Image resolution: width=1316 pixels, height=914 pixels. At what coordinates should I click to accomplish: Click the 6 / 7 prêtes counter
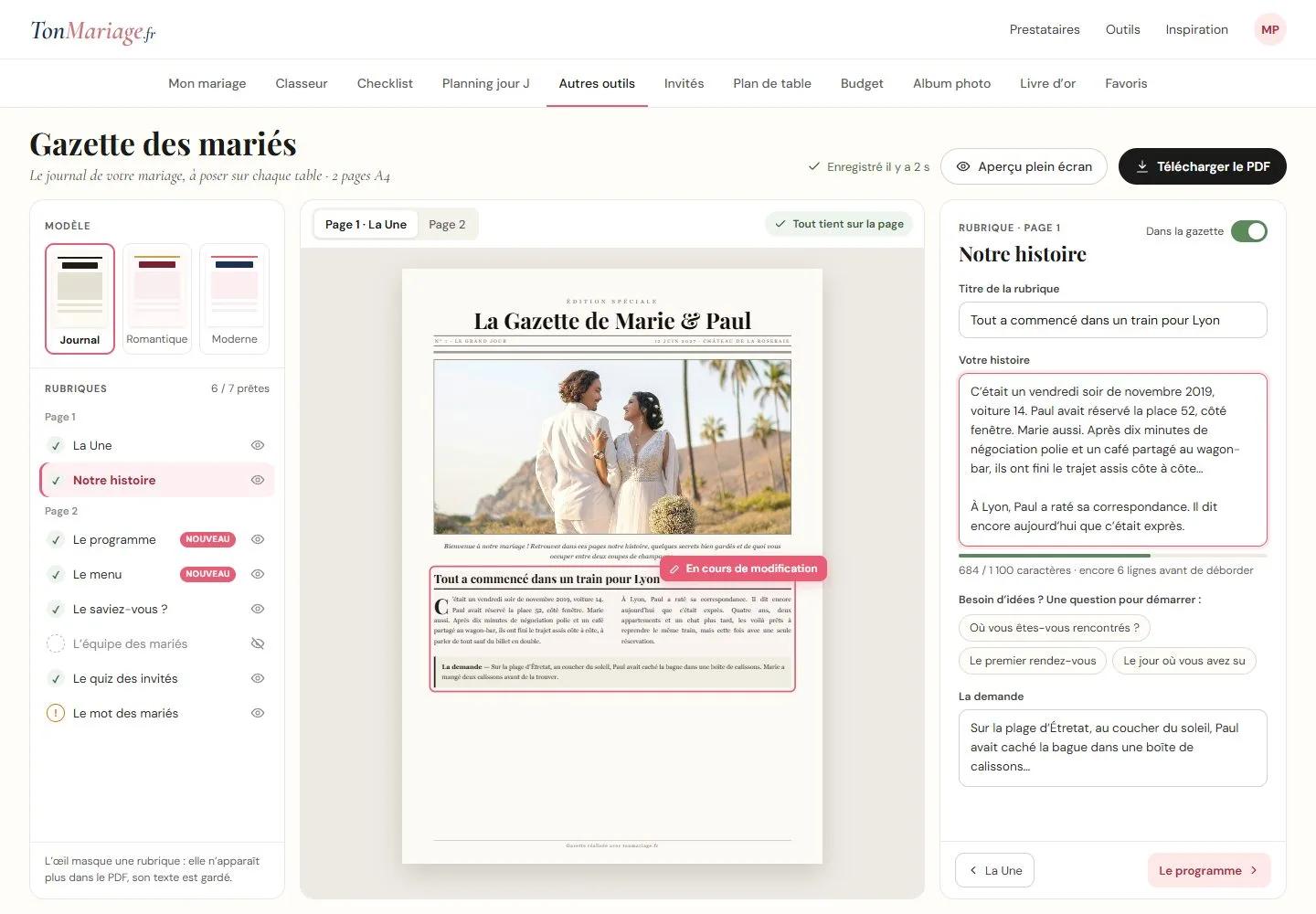tap(240, 388)
